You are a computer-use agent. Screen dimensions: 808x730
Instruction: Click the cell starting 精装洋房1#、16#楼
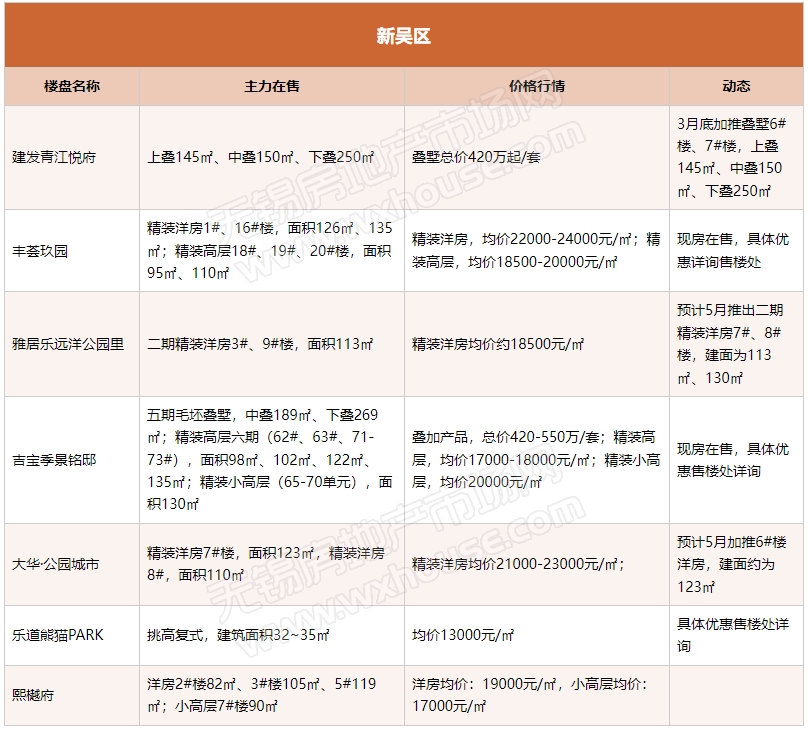(x=272, y=251)
